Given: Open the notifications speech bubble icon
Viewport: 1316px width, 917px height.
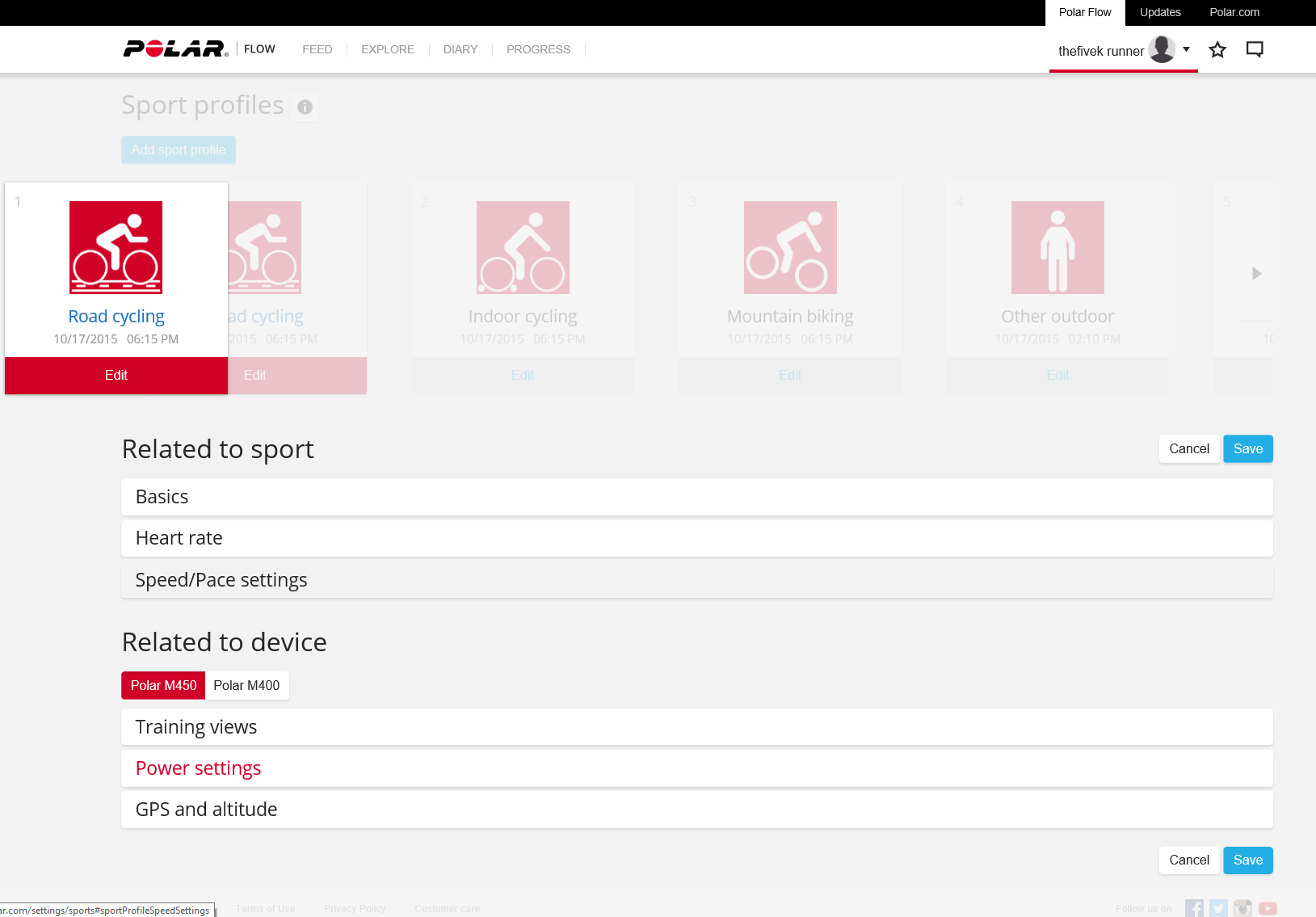Looking at the screenshot, I should pyautogui.click(x=1255, y=50).
